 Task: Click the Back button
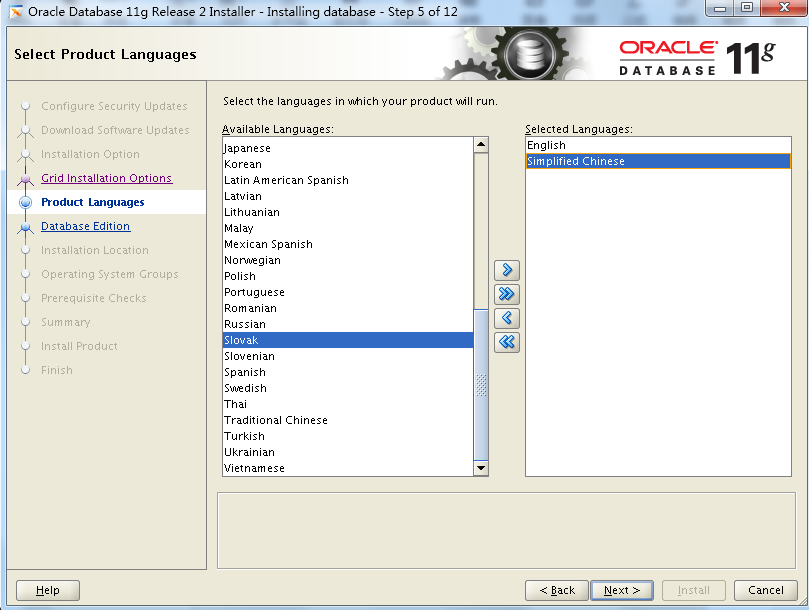[x=557, y=590]
